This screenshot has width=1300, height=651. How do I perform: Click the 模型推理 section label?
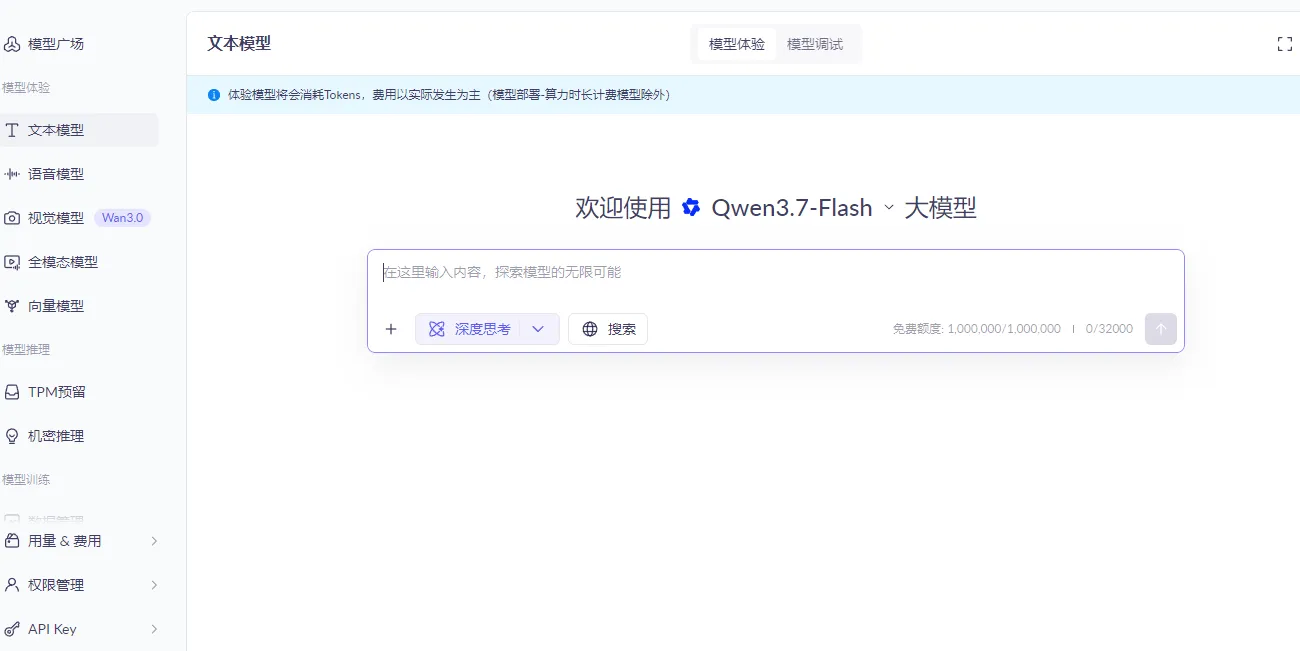pyautogui.click(x=26, y=350)
